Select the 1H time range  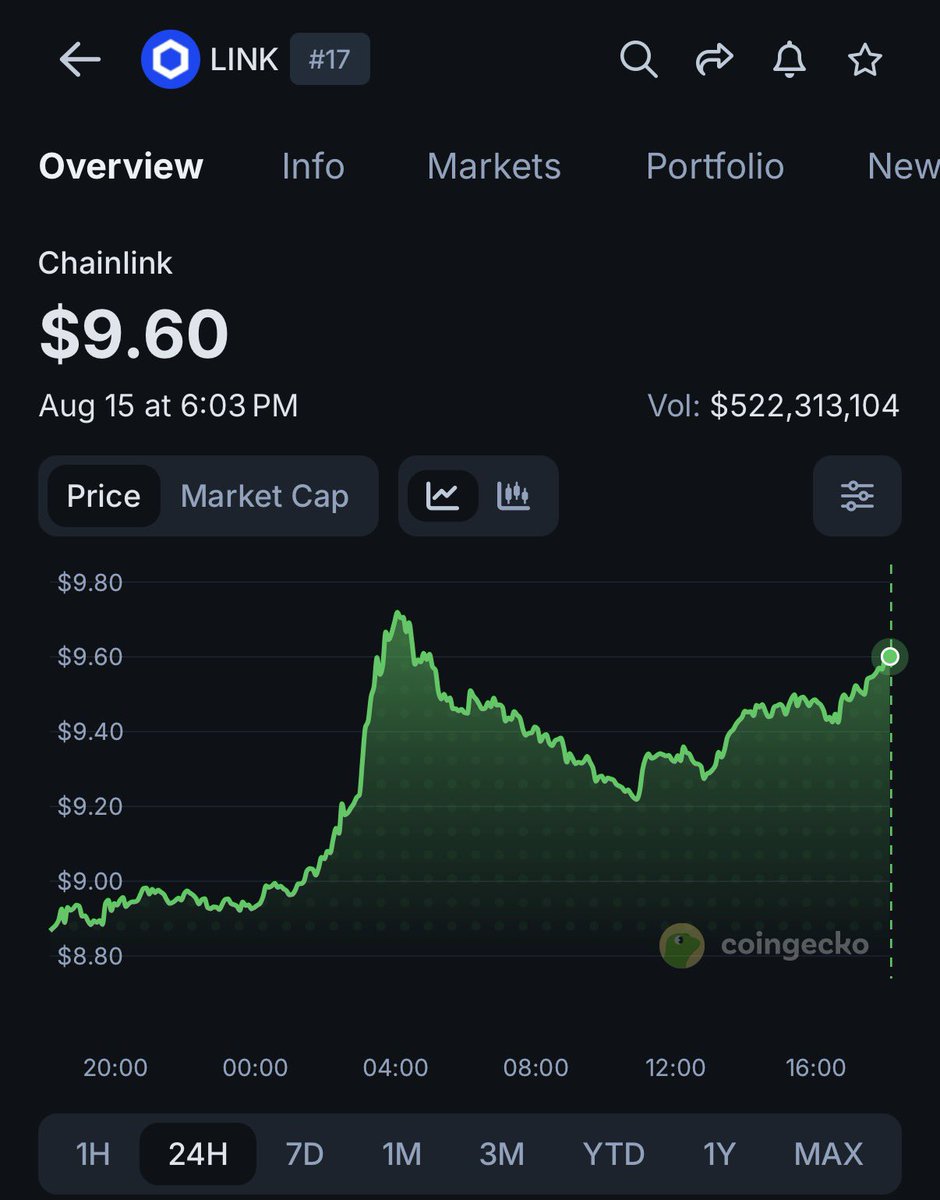pos(93,1154)
